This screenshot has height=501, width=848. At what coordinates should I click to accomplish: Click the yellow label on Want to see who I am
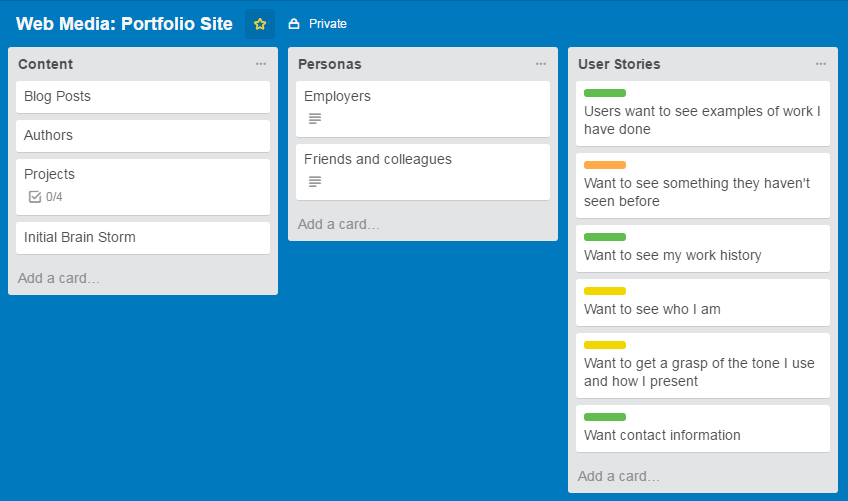click(x=605, y=291)
